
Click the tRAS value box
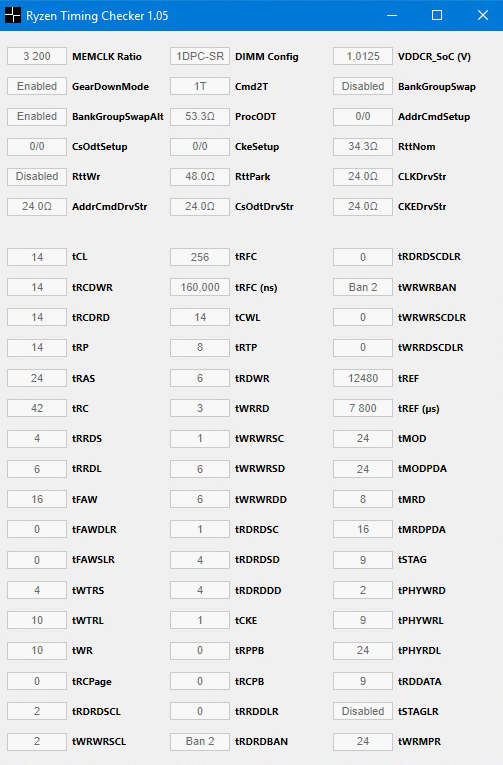point(37,378)
